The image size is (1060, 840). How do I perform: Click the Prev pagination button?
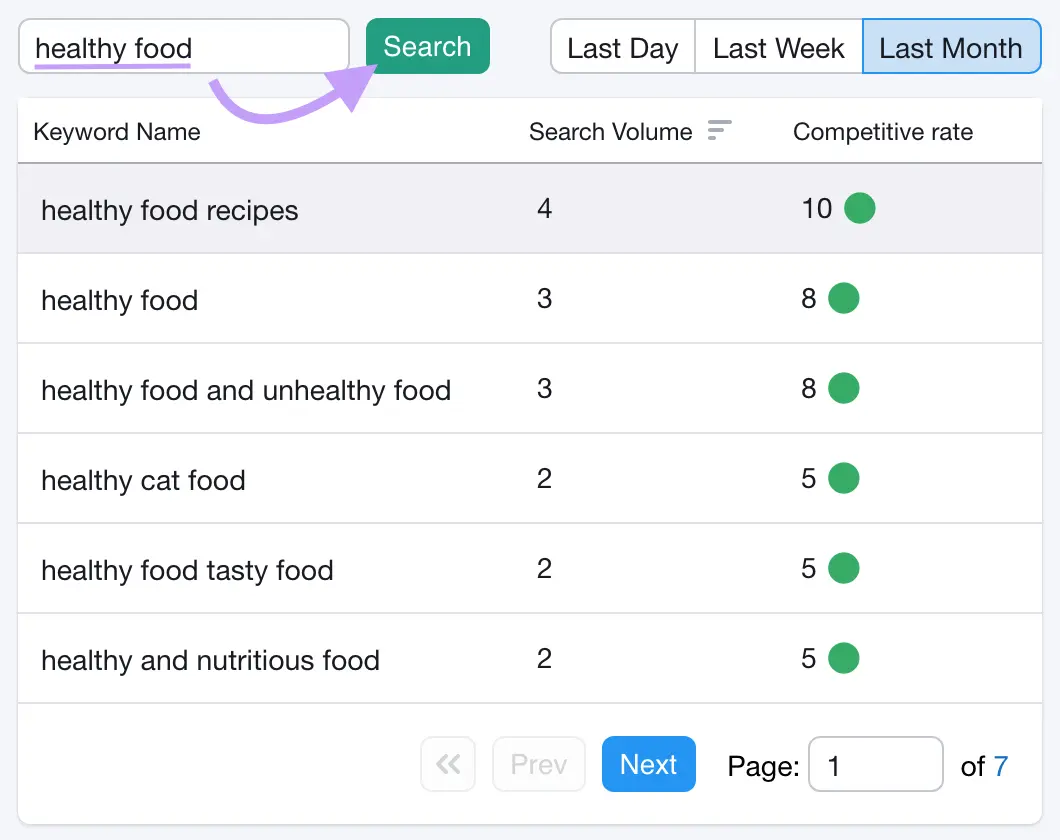[x=538, y=764]
